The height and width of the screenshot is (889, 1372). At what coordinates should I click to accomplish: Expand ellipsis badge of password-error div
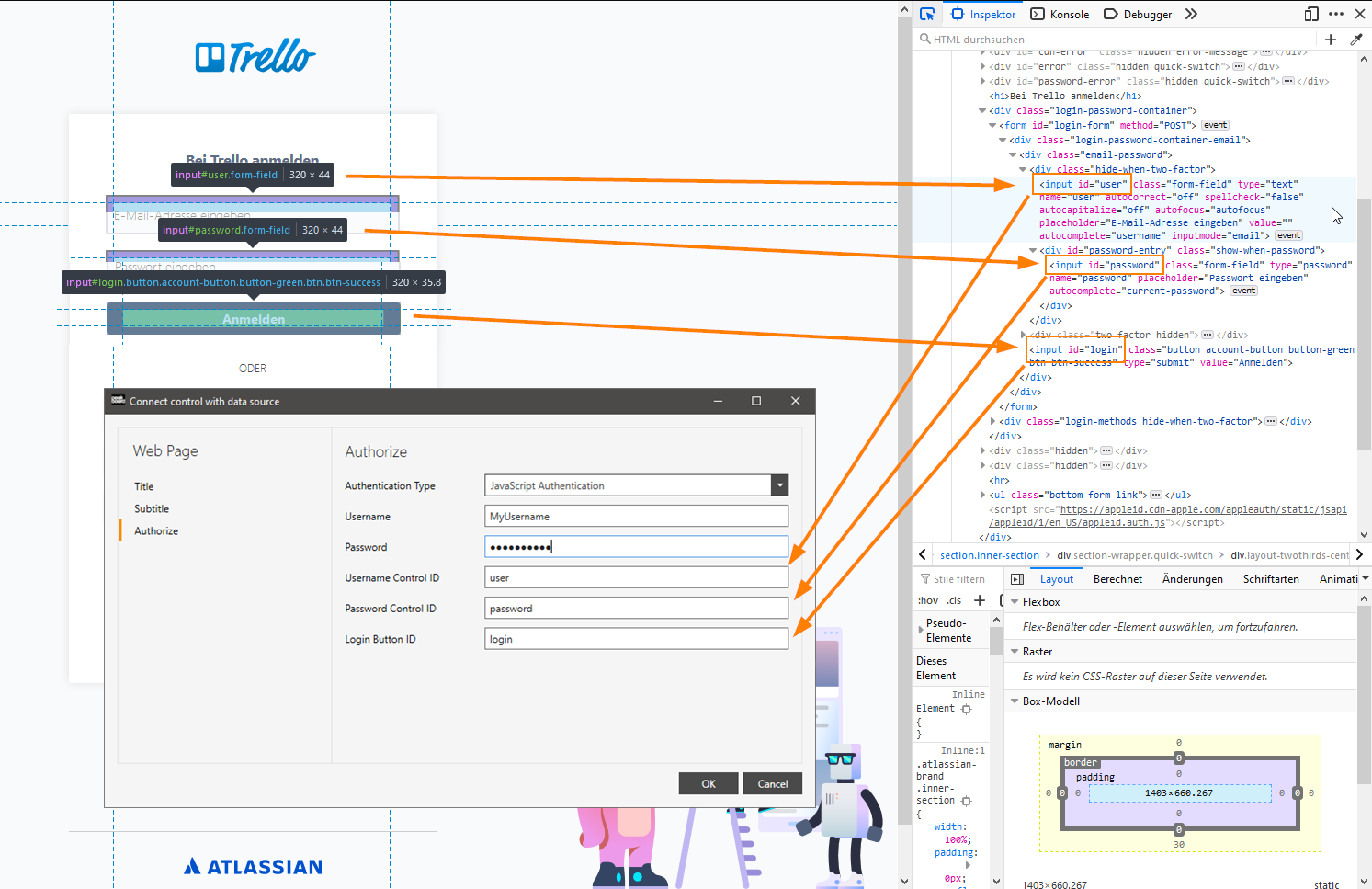coord(1288,81)
